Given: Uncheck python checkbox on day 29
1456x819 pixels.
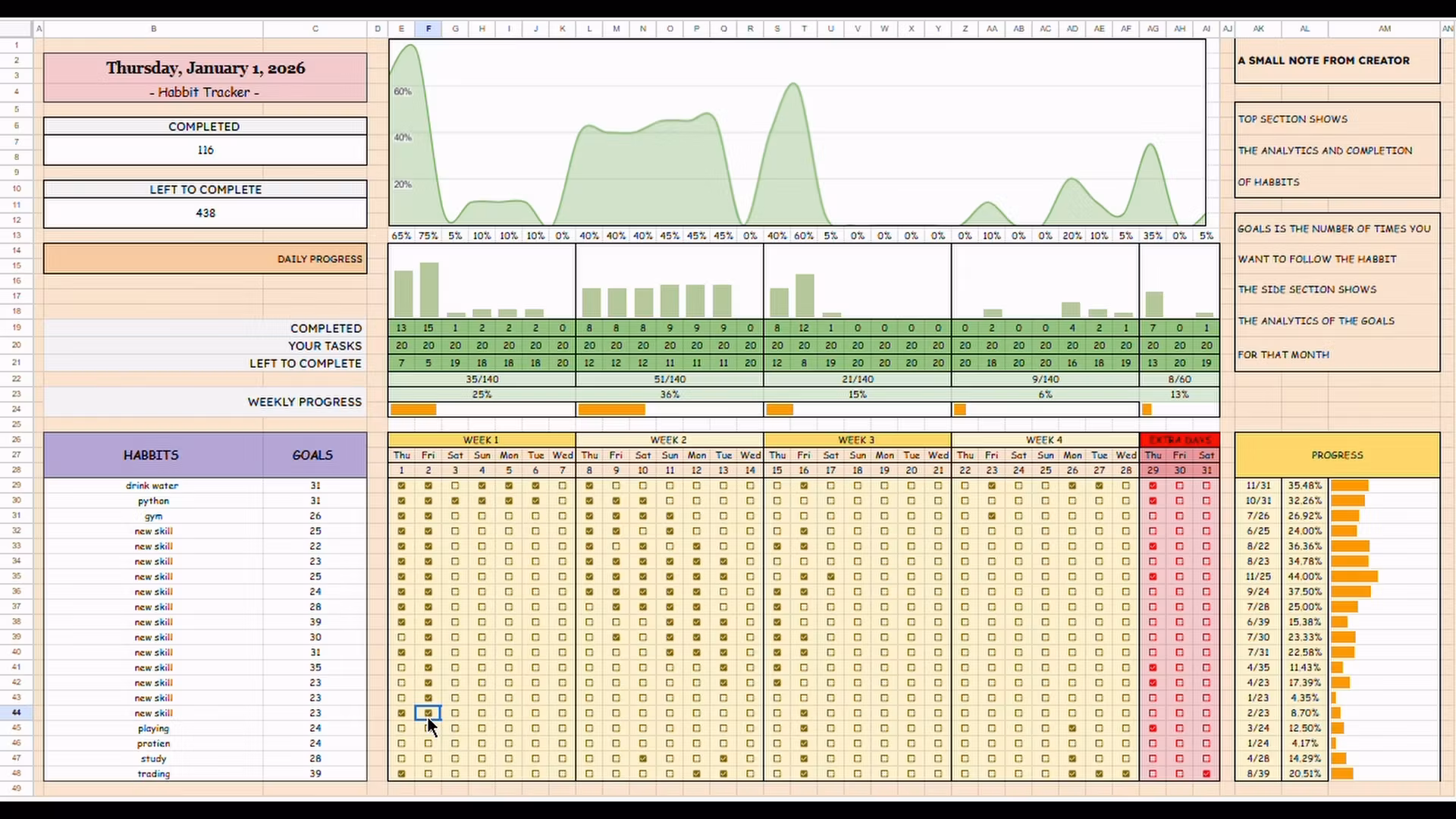Looking at the screenshot, I should tap(1153, 500).
